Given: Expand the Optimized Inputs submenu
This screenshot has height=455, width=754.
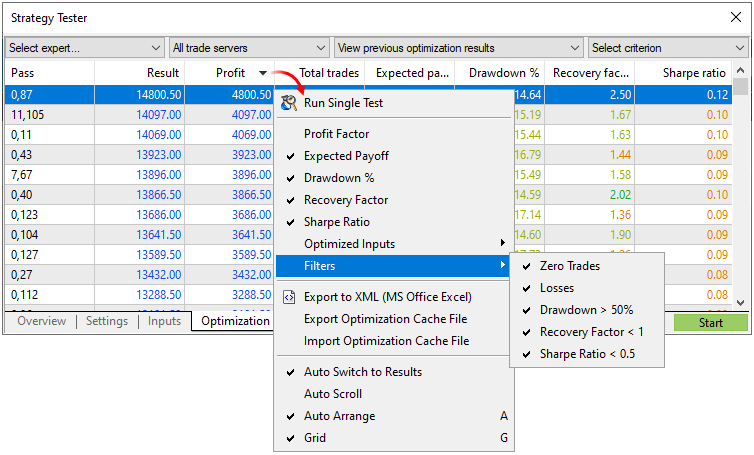Looking at the screenshot, I should coord(393,244).
